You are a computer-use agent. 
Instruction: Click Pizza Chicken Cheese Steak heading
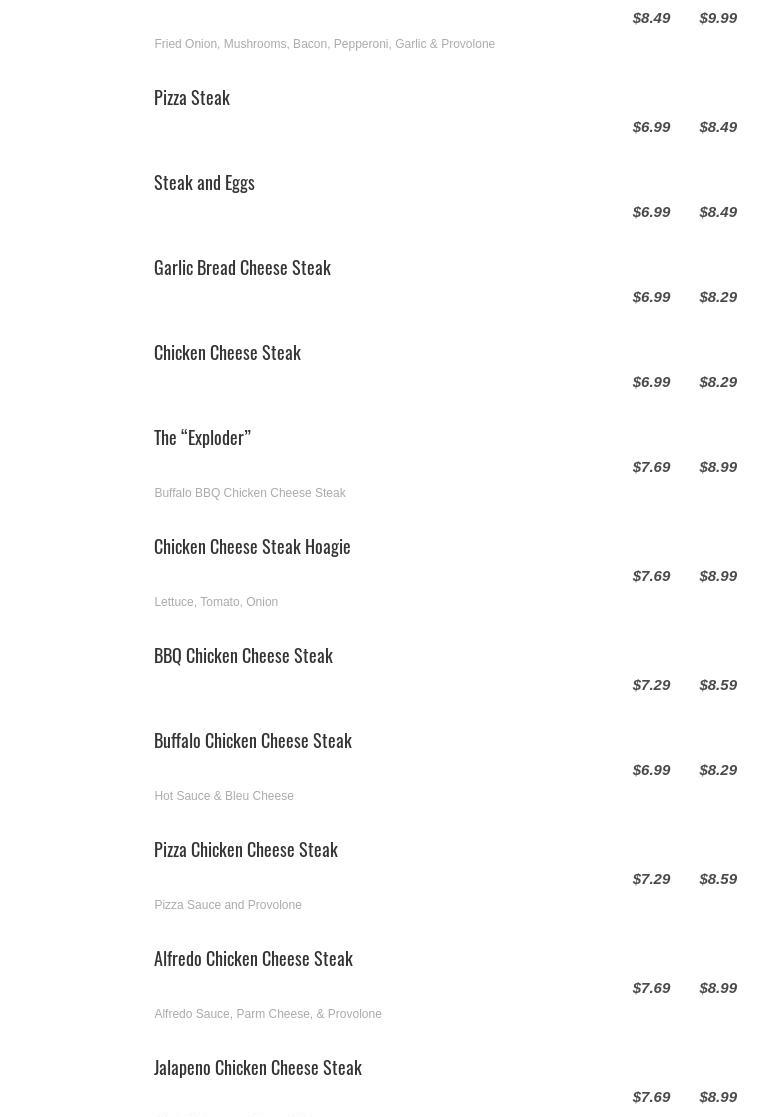click(x=246, y=850)
